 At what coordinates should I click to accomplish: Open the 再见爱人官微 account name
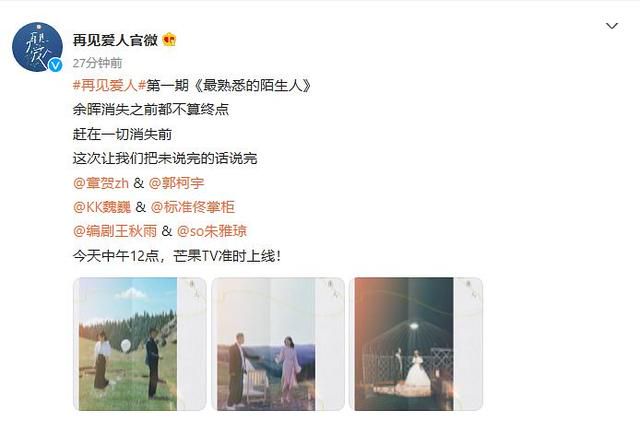tap(116, 40)
